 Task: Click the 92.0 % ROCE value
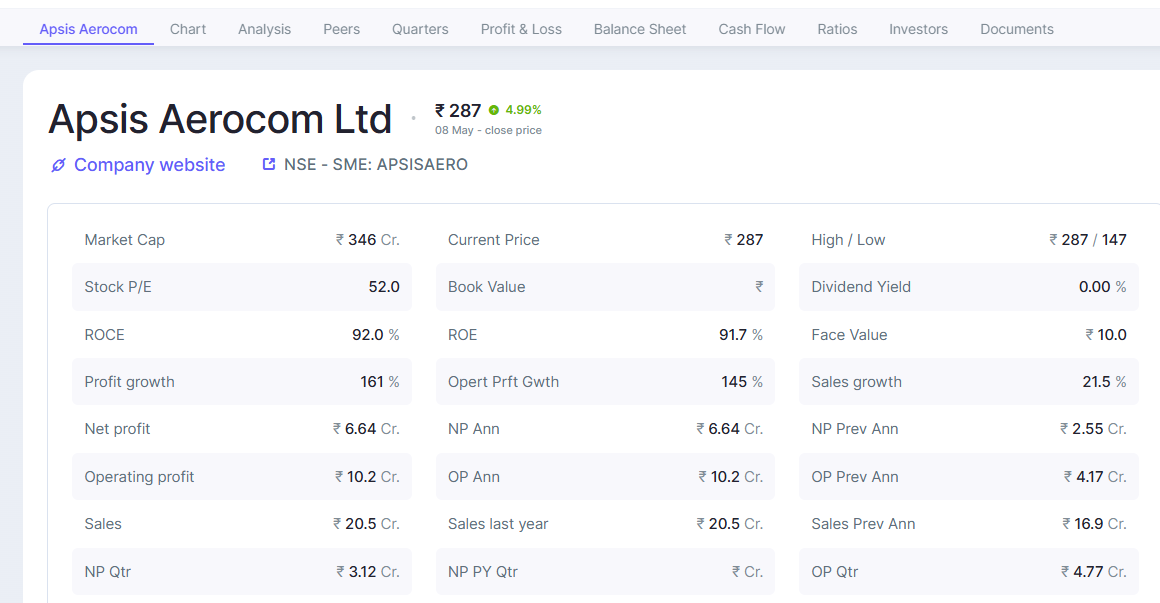pos(376,334)
